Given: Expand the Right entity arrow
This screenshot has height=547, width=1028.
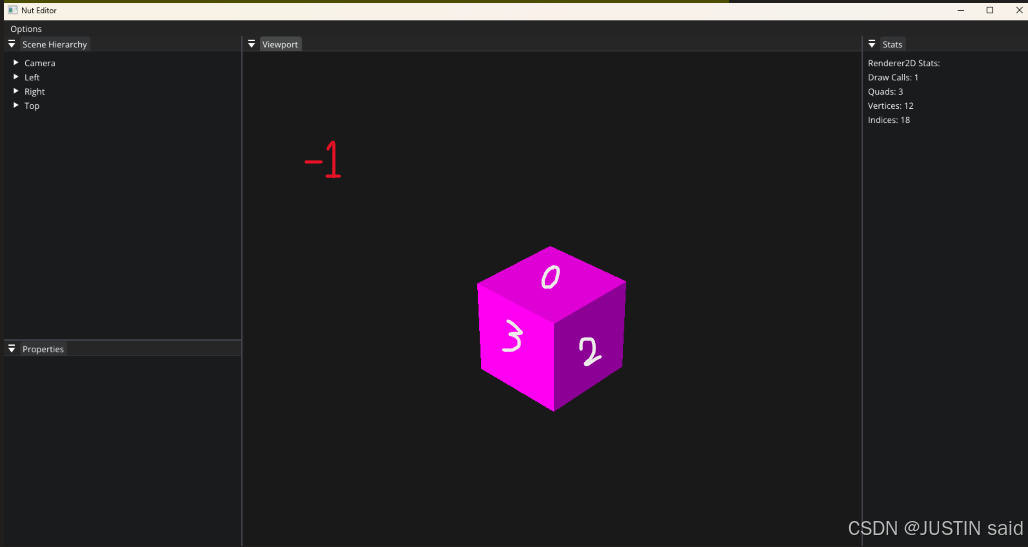Looking at the screenshot, I should pyautogui.click(x=16, y=91).
